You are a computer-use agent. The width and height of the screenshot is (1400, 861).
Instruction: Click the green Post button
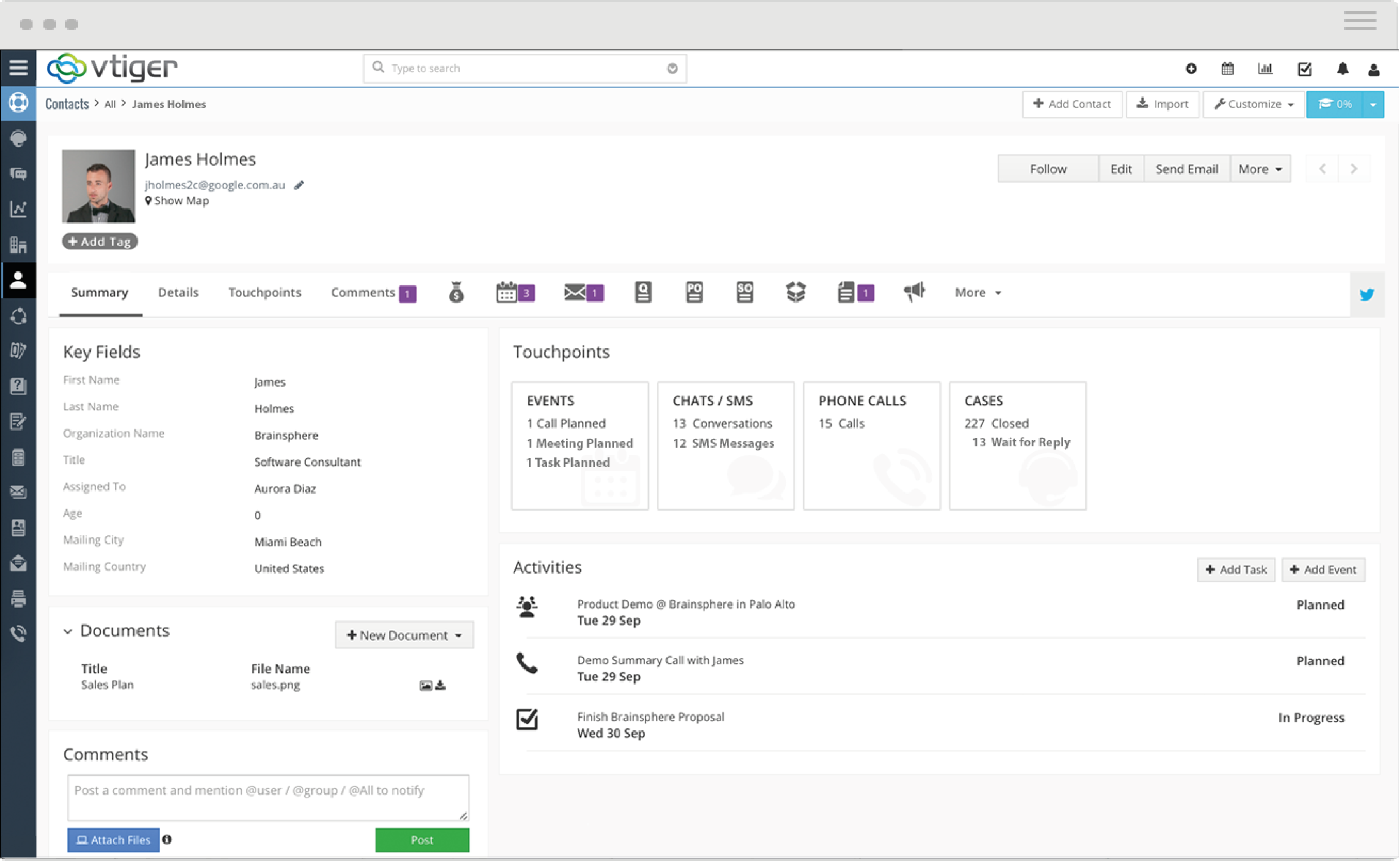pyautogui.click(x=422, y=841)
